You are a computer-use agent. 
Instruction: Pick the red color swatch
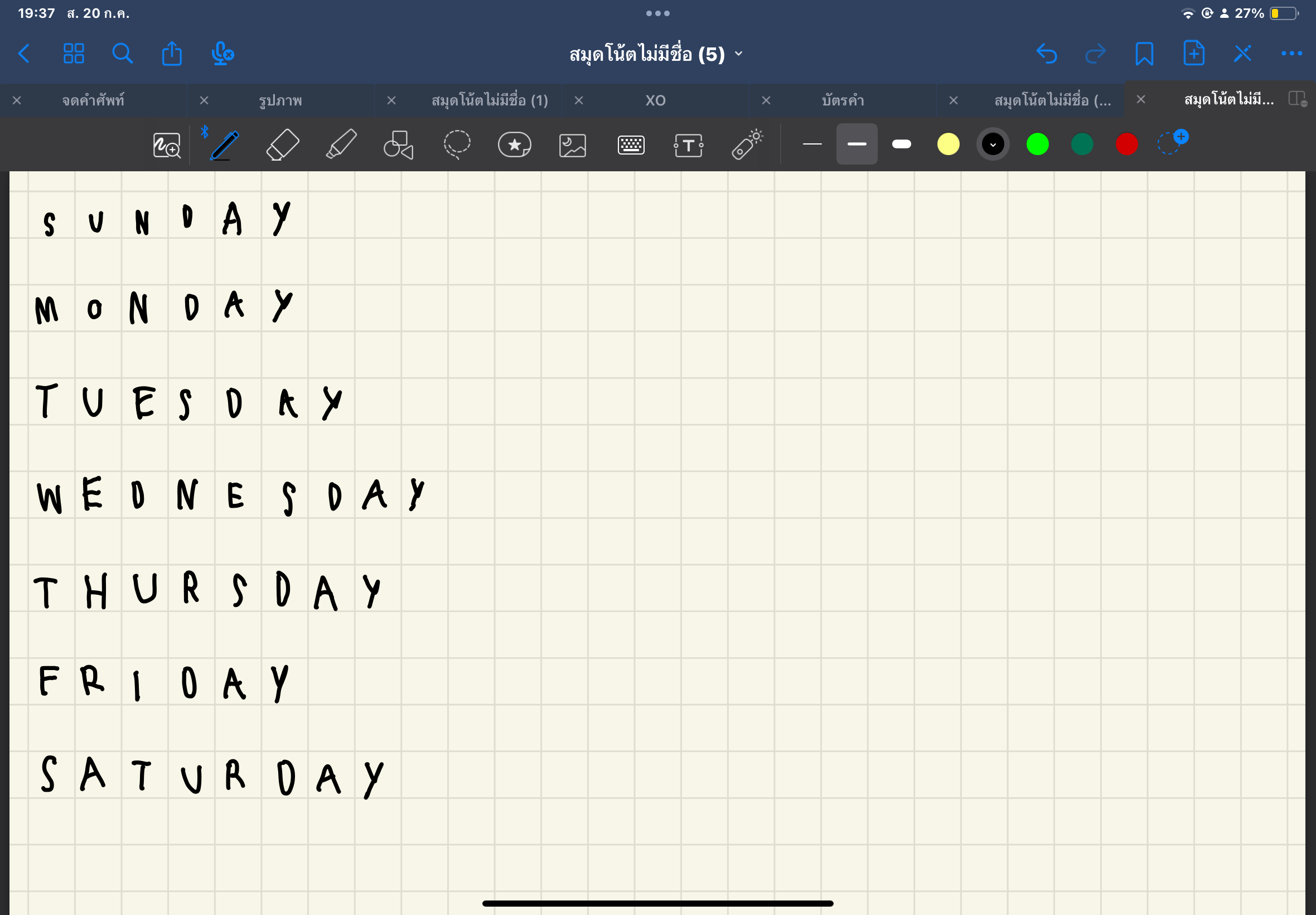coord(1126,144)
